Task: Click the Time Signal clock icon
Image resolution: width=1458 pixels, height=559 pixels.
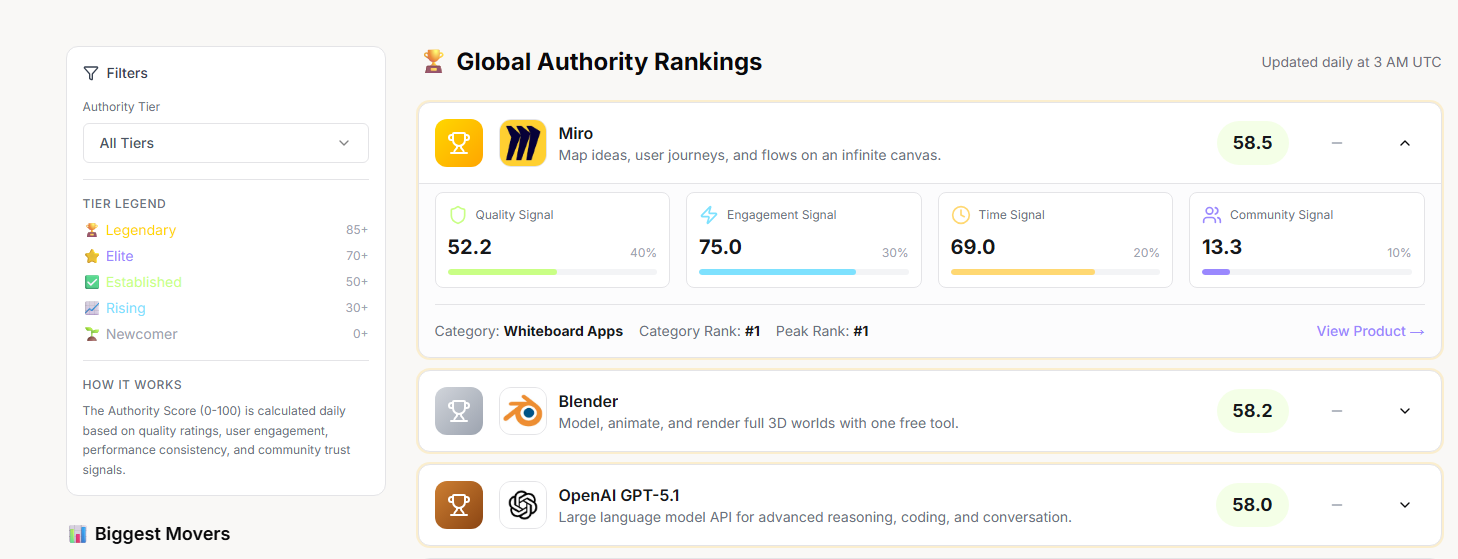Action: tap(961, 215)
